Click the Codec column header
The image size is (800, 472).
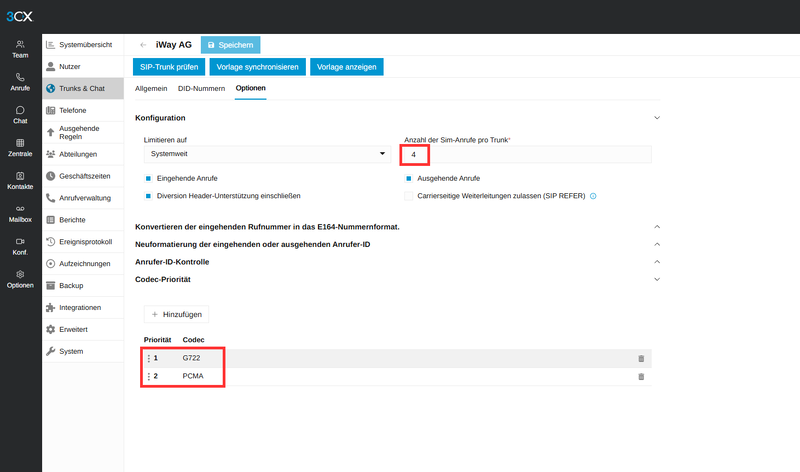[193, 340]
